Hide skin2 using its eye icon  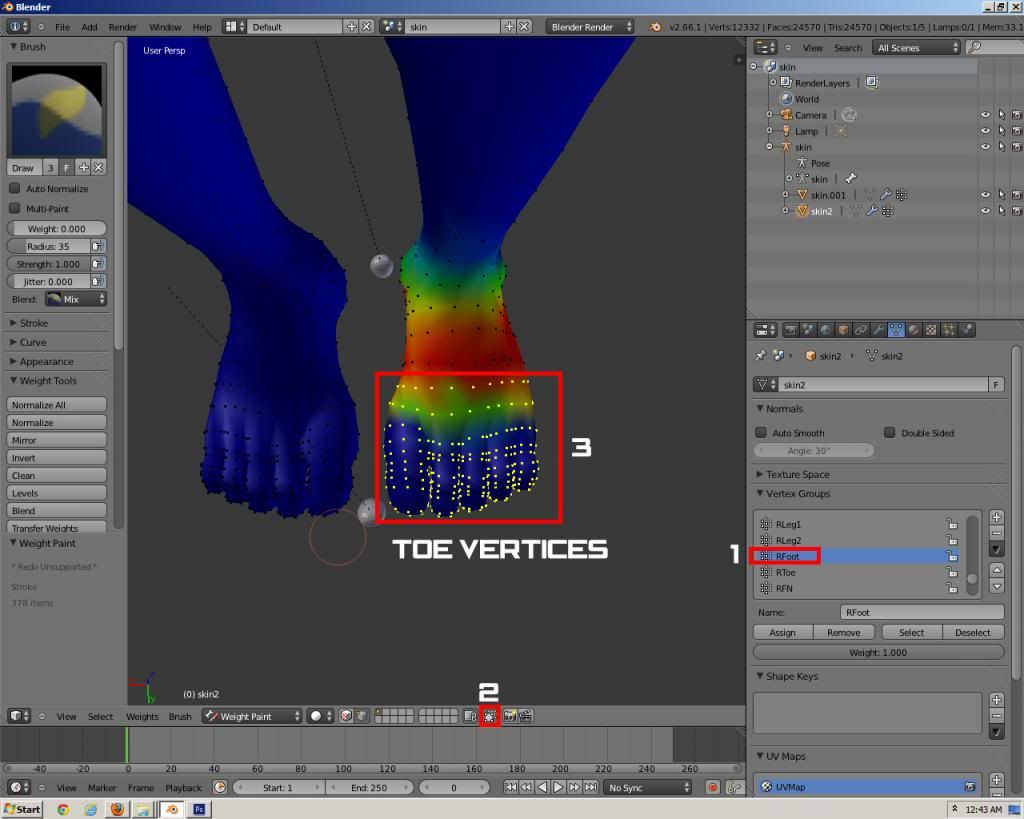coord(985,211)
